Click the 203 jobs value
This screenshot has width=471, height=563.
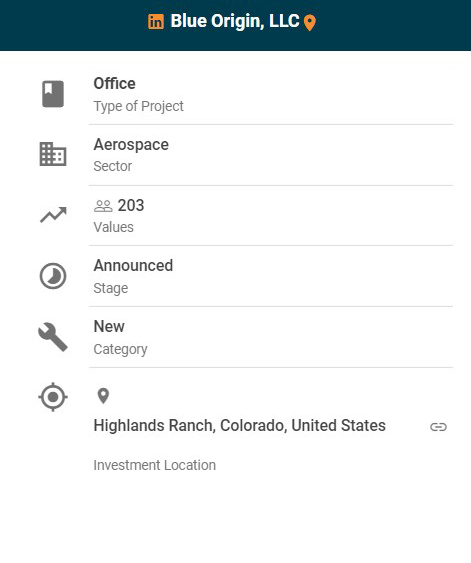click(131, 205)
